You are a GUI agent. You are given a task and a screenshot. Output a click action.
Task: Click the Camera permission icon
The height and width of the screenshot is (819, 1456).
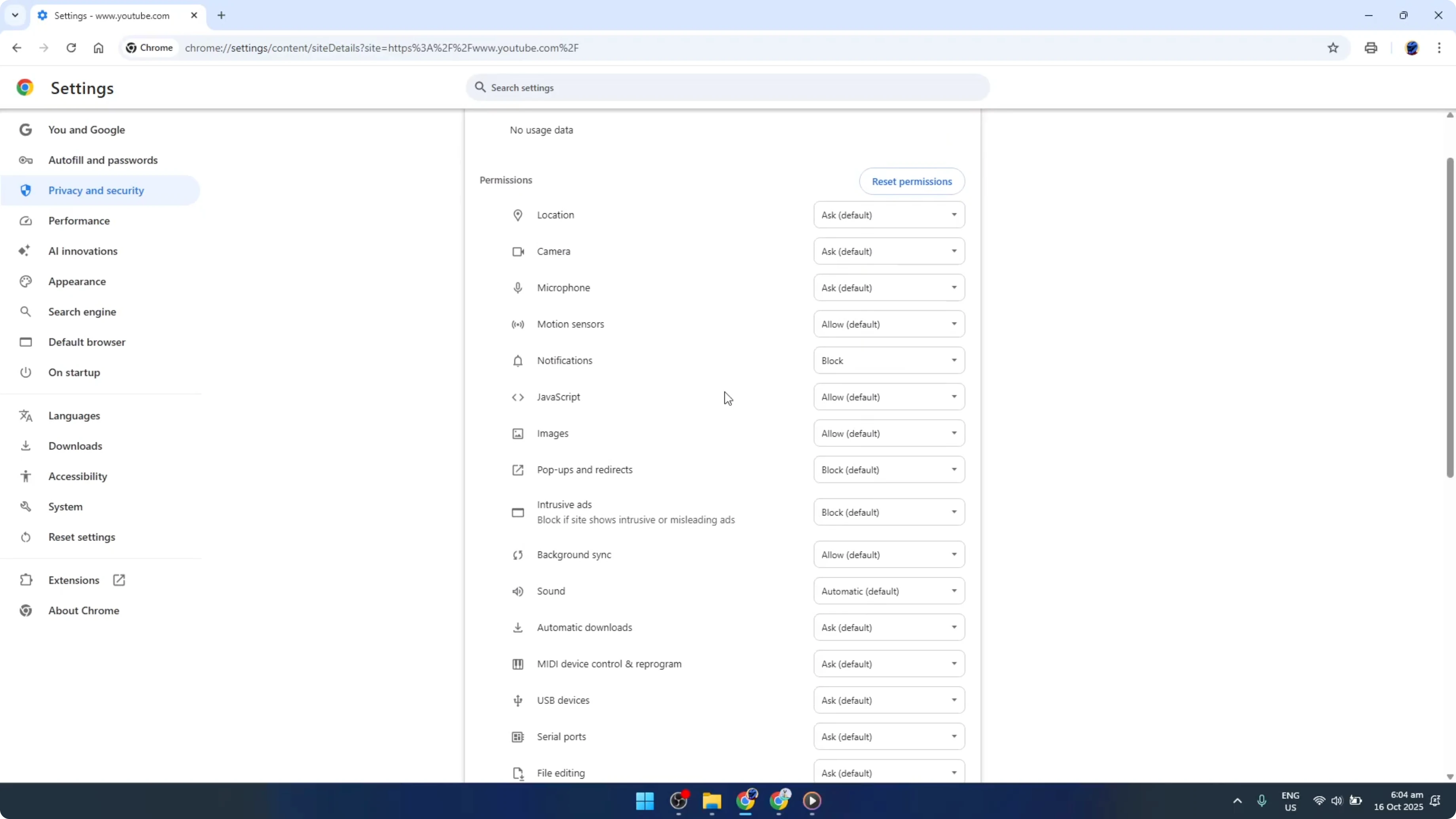(x=518, y=252)
